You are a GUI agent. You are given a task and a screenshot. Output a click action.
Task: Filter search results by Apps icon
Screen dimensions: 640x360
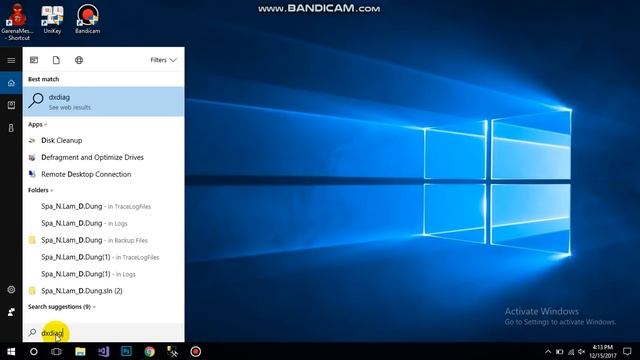coord(34,60)
